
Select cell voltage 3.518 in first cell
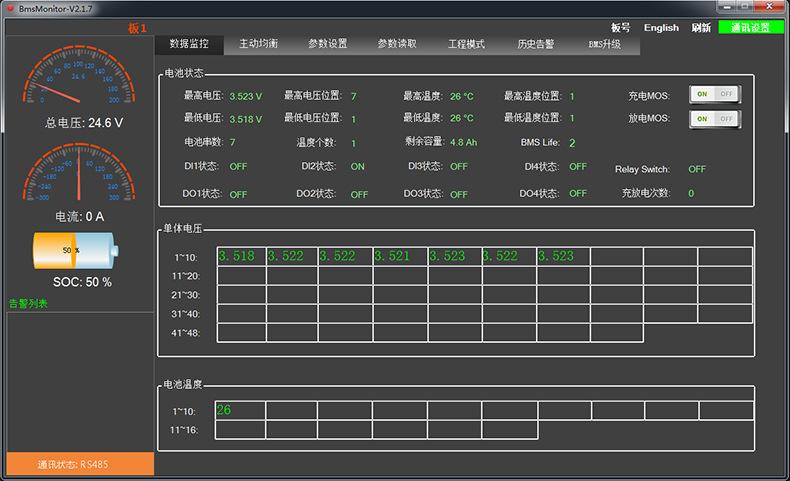pos(241,256)
